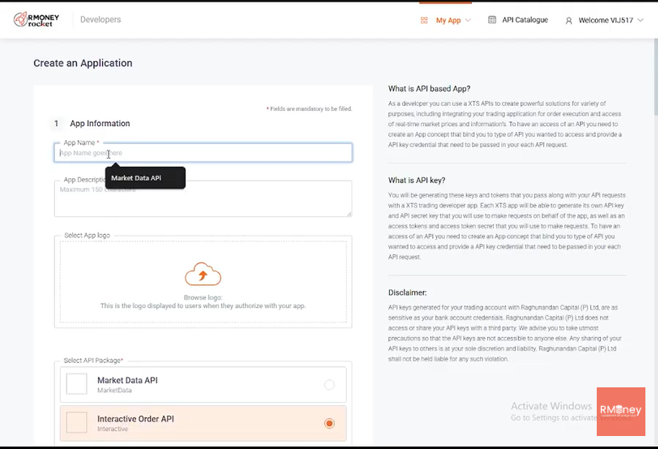Select the Interactive Order API radio button

[x=329, y=423]
